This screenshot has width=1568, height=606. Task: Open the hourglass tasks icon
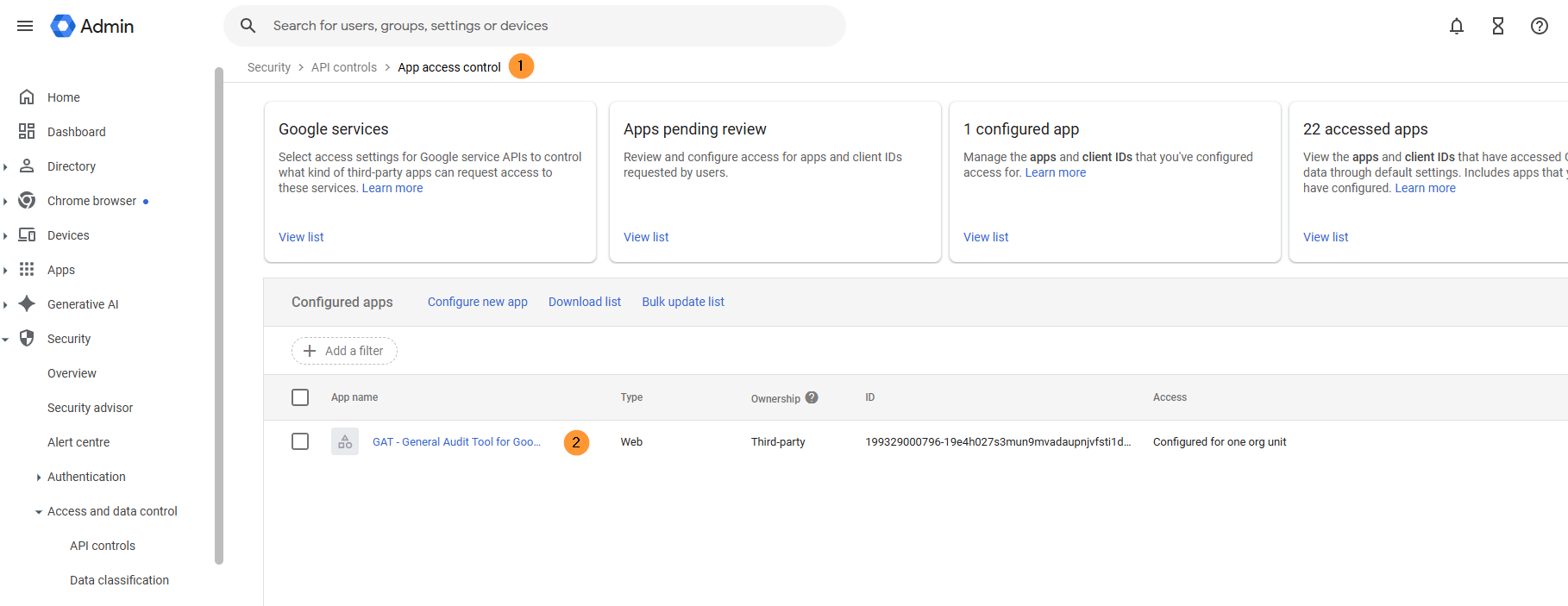[1498, 26]
